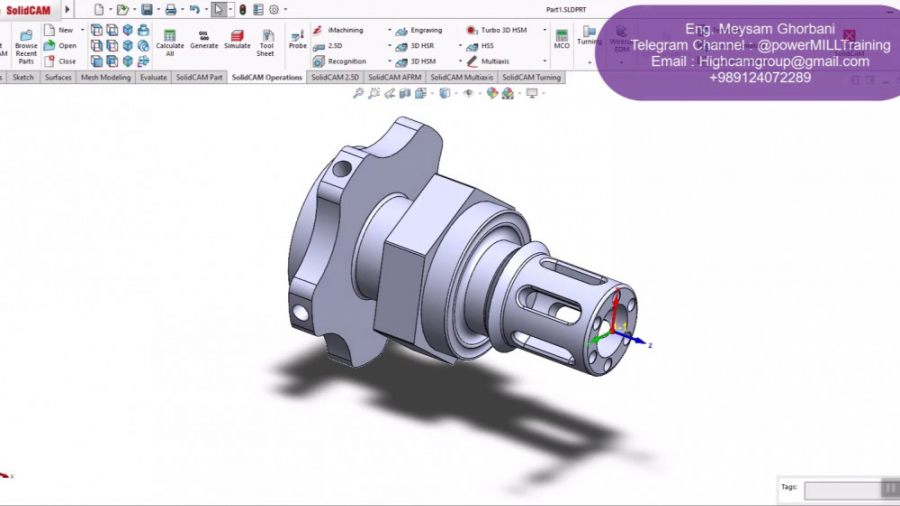Start Simulate from the ribbon
Viewport: 900px width, 506px height.
coord(237,40)
